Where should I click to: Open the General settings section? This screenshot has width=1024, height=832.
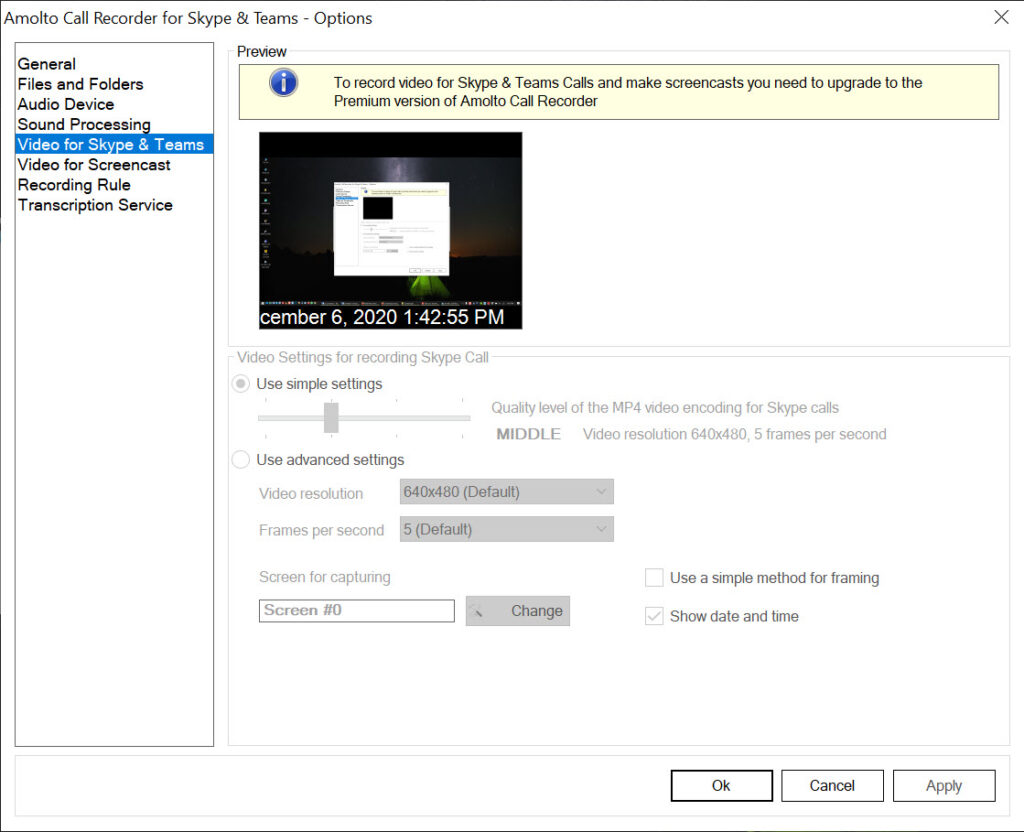pos(46,64)
